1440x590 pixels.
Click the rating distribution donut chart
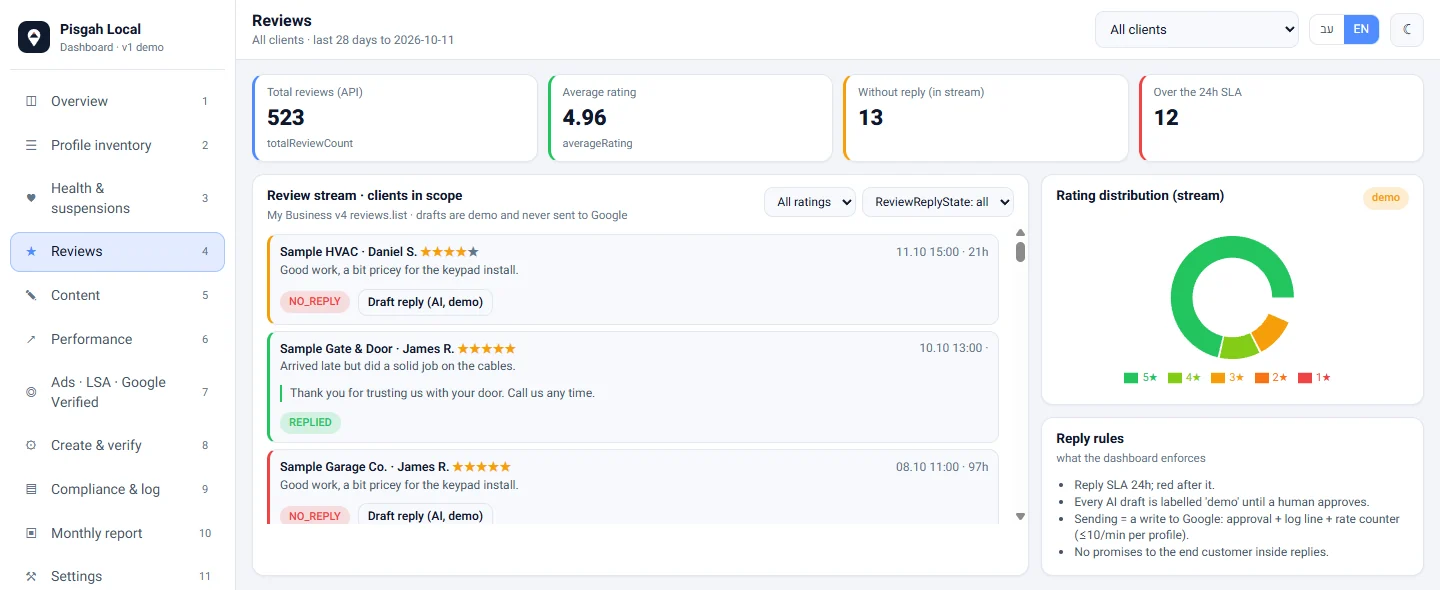tap(1232, 297)
